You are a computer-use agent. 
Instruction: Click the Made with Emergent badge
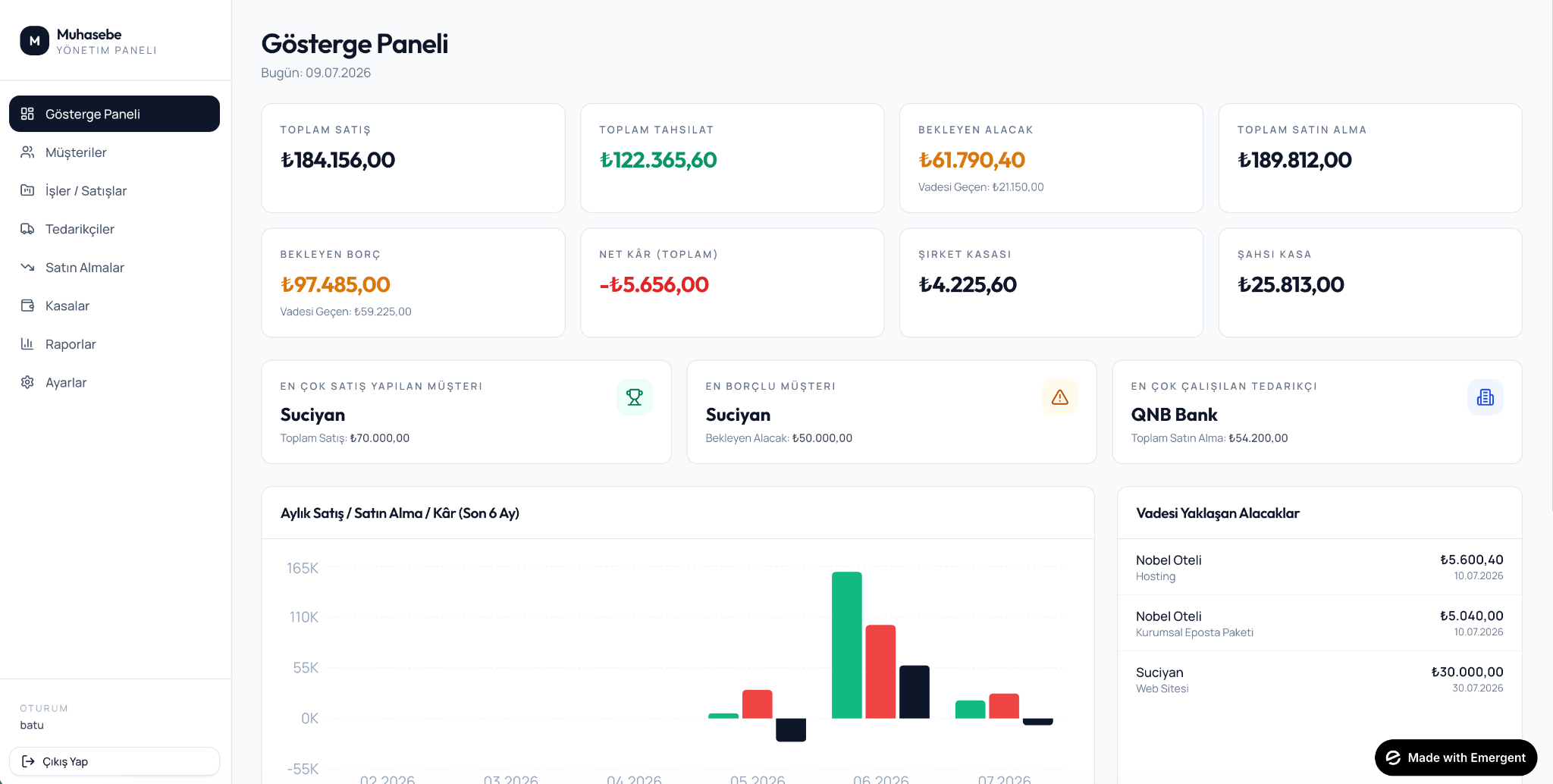(x=1456, y=757)
